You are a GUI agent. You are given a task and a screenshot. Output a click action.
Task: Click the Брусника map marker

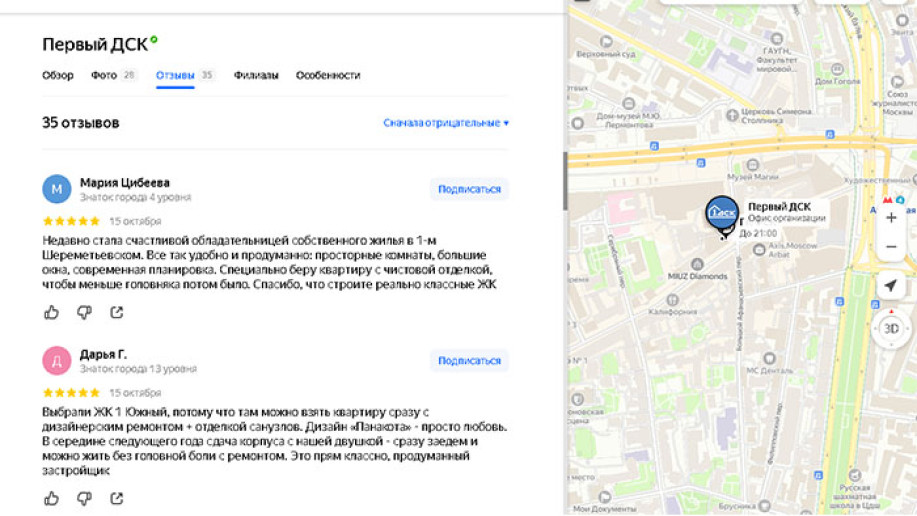point(764,505)
